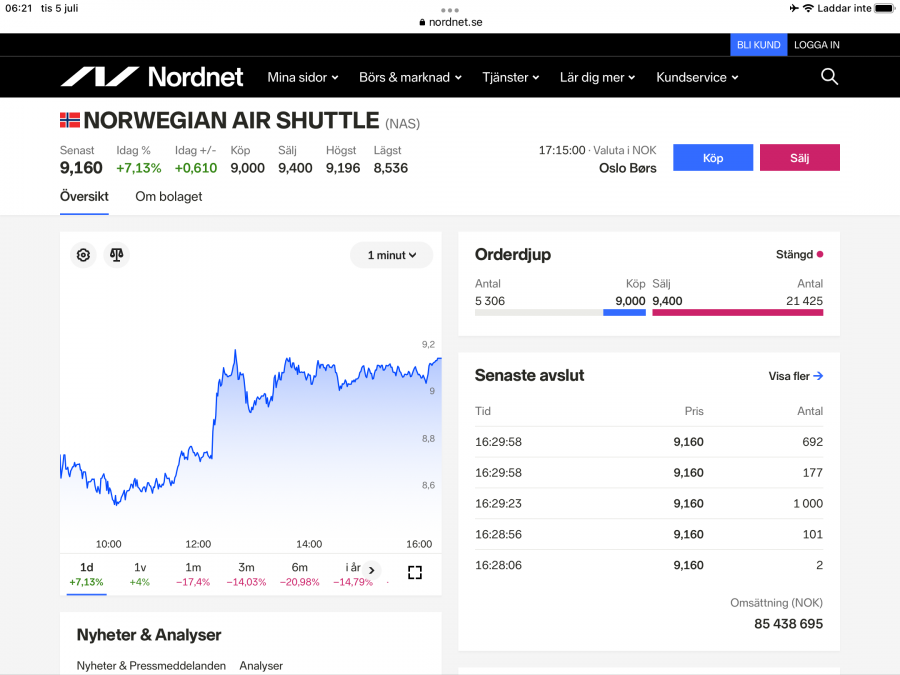Open the 1 minut interval dropdown
This screenshot has width=900, height=675.
pyautogui.click(x=391, y=255)
